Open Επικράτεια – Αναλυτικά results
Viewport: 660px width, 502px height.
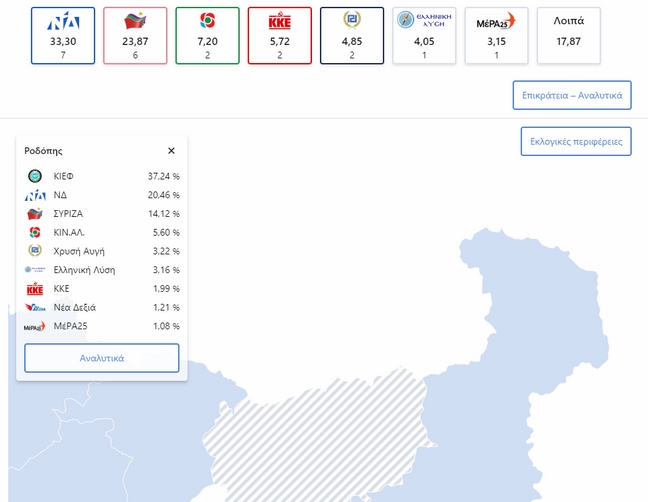(571, 96)
